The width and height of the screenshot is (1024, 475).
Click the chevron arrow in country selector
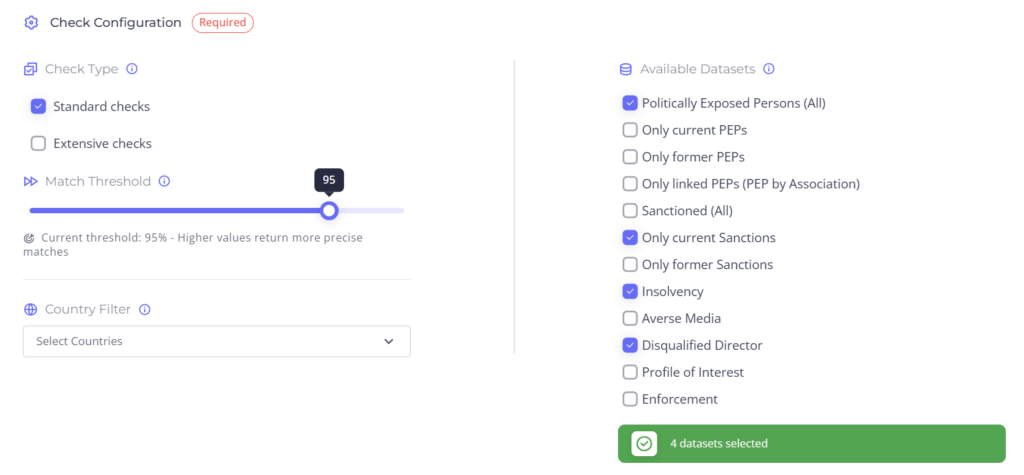pyautogui.click(x=389, y=342)
